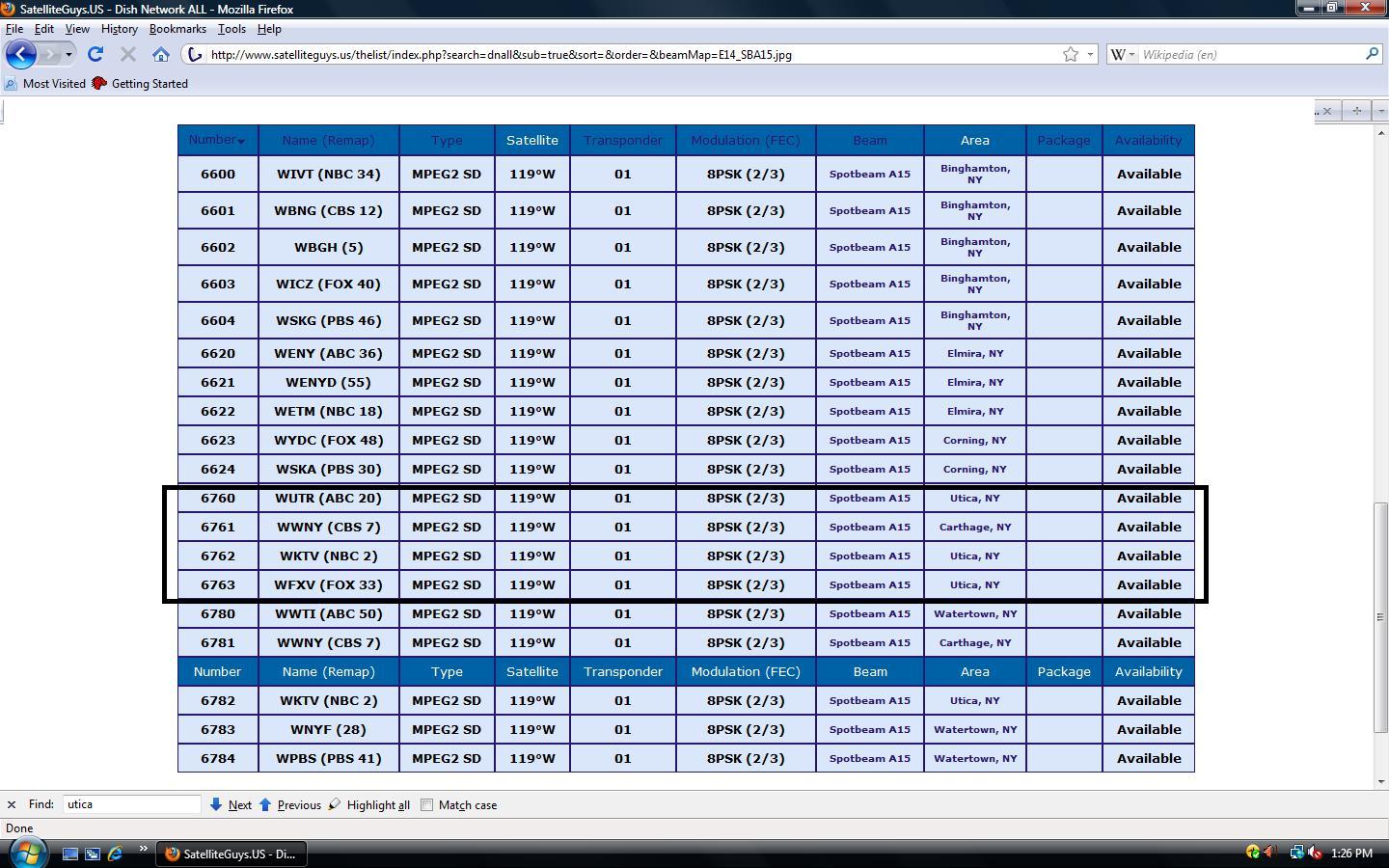Viewport: 1389px width, 868px height.
Task: Click Watertown, NY area in row 6780
Action: 975,613
